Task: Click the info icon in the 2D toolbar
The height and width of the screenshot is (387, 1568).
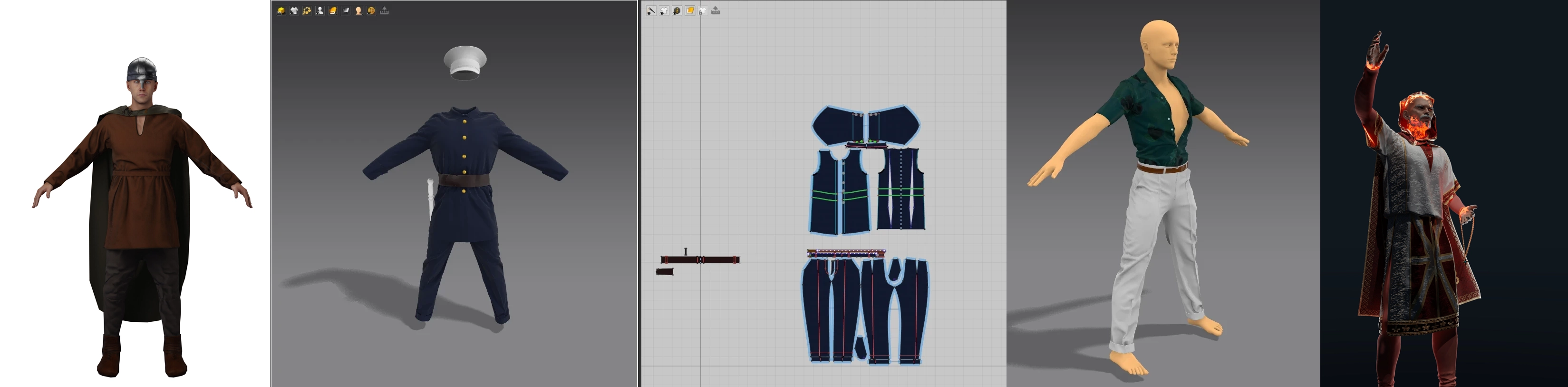Action: 677,10
